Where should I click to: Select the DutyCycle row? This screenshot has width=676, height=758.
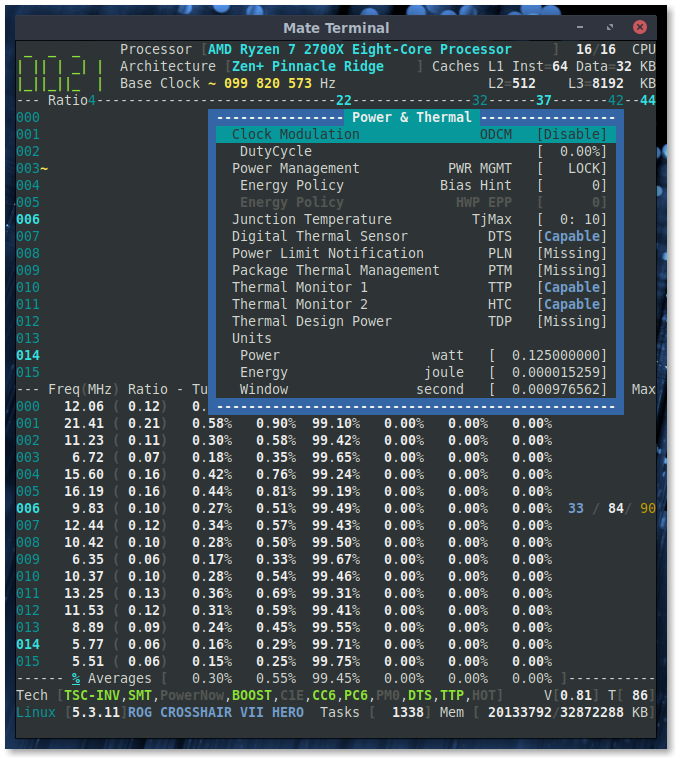(416, 151)
